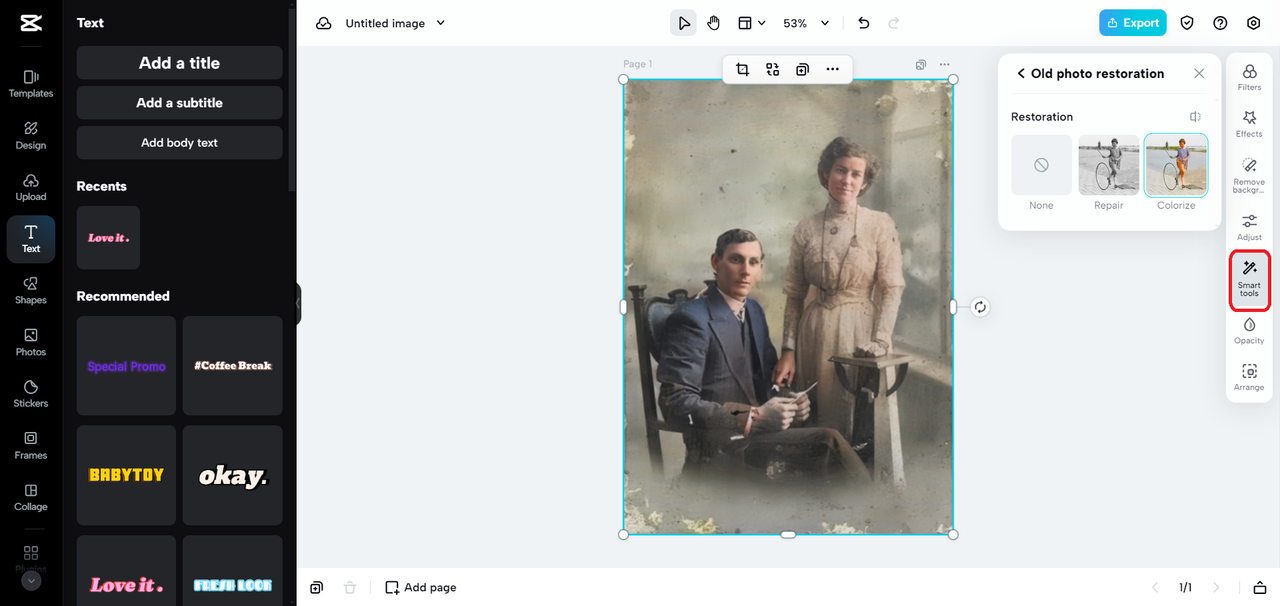
Task: Open more options in floating image toolbar
Action: tap(832, 69)
